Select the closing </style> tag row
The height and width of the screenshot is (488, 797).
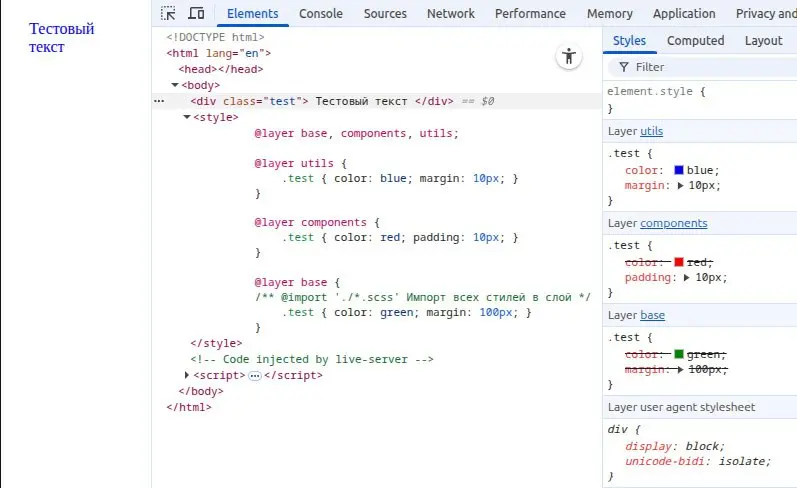(216, 343)
